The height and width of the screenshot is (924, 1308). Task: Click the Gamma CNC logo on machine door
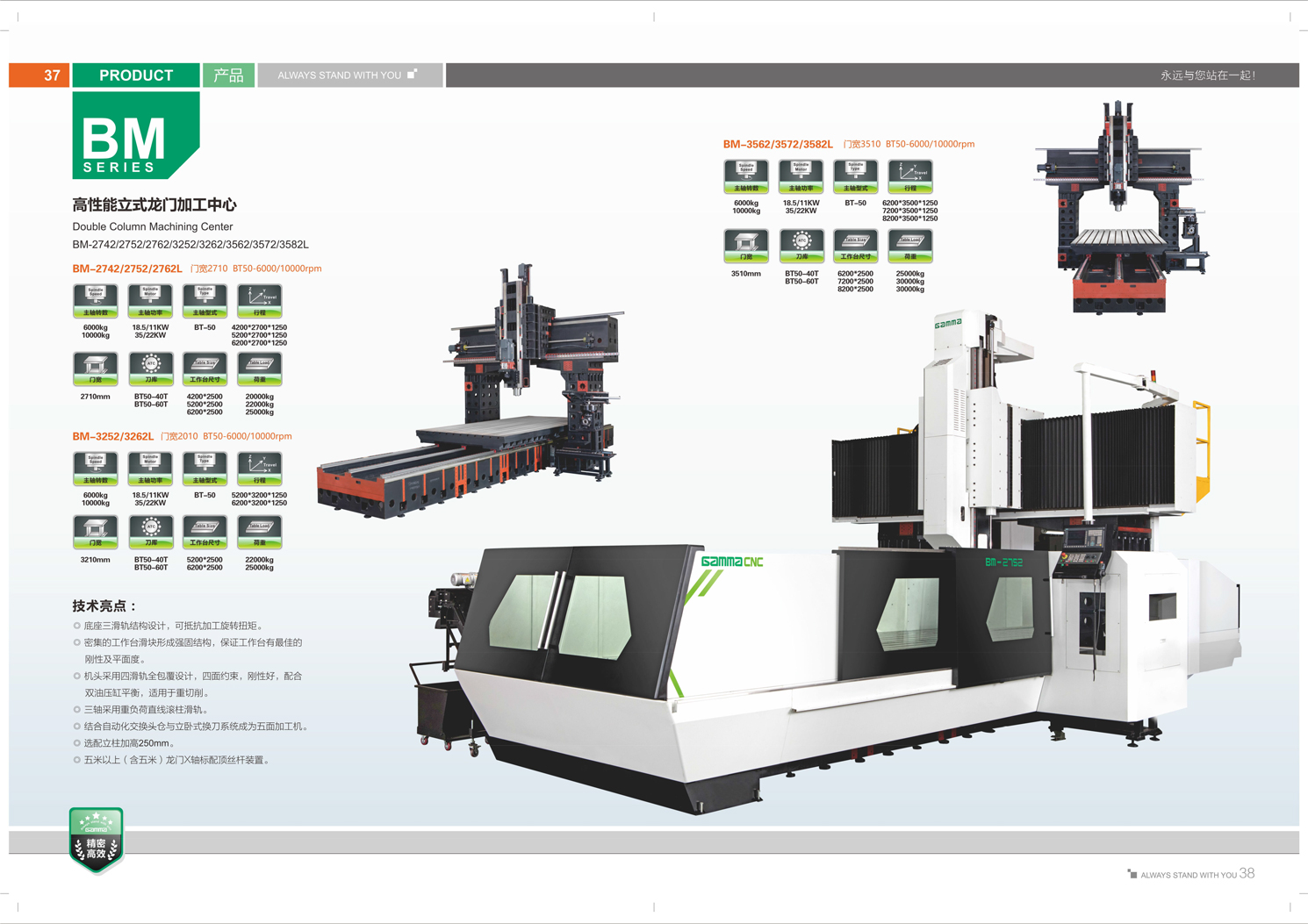coord(732,562)
